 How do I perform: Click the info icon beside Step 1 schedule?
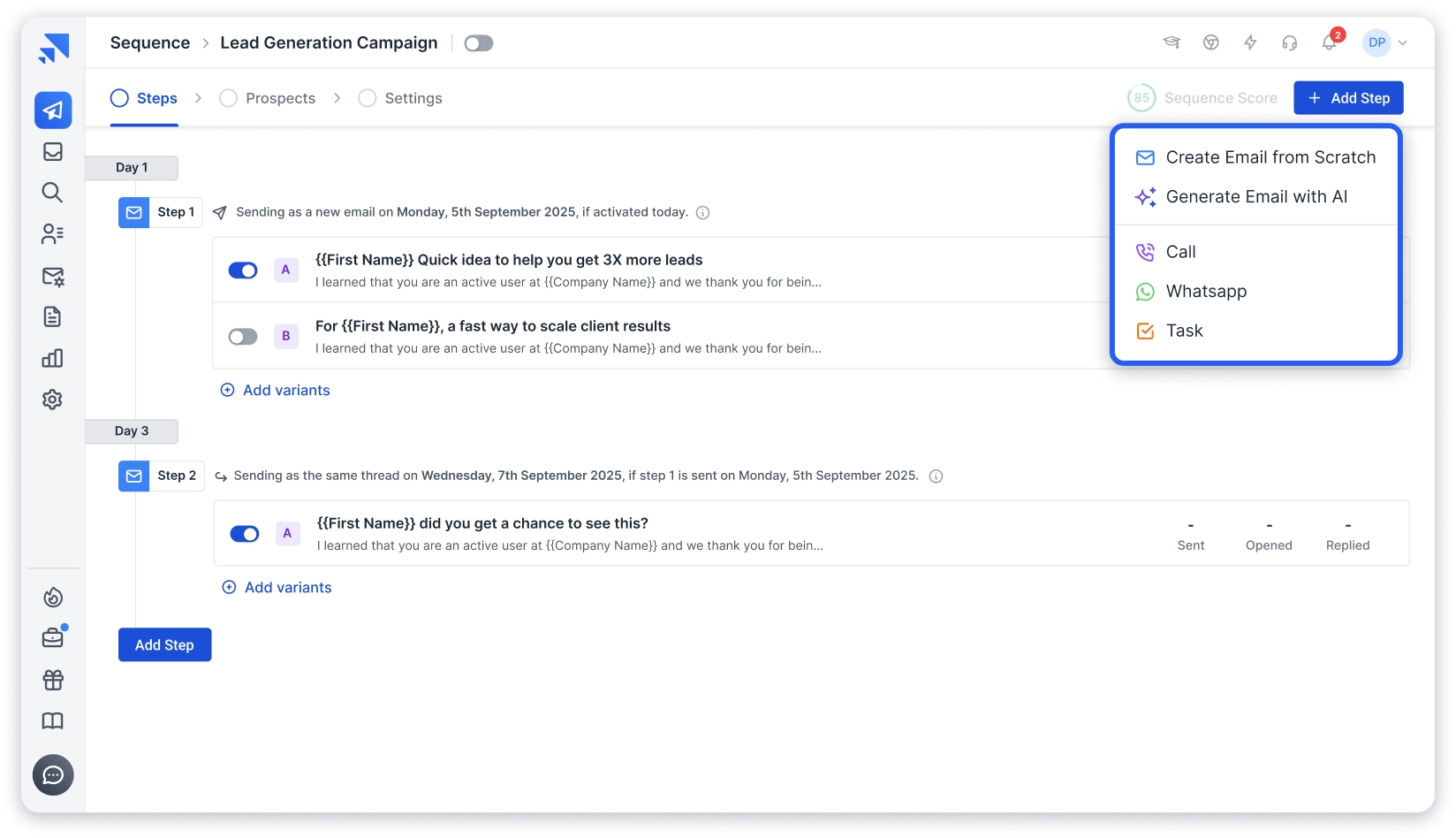[703, 213]
